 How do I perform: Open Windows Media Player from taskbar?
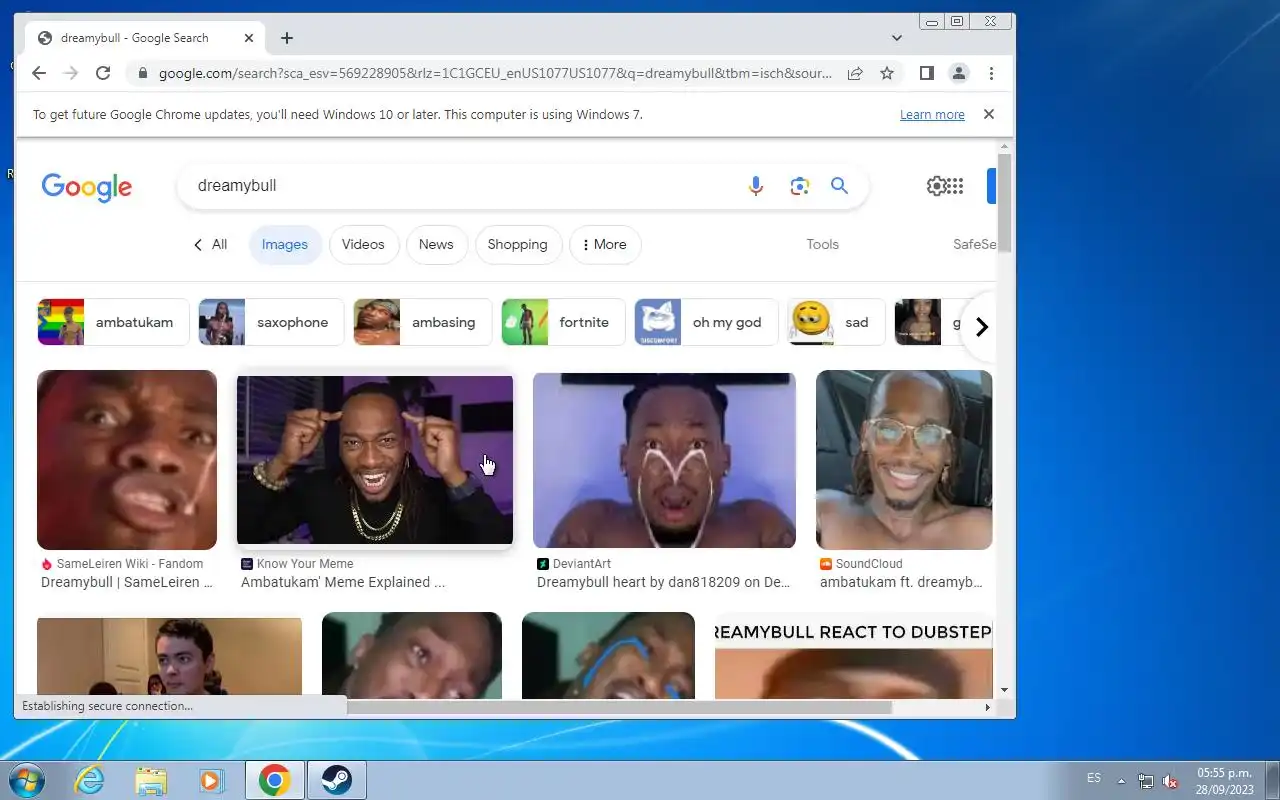[x=211, y=780]
